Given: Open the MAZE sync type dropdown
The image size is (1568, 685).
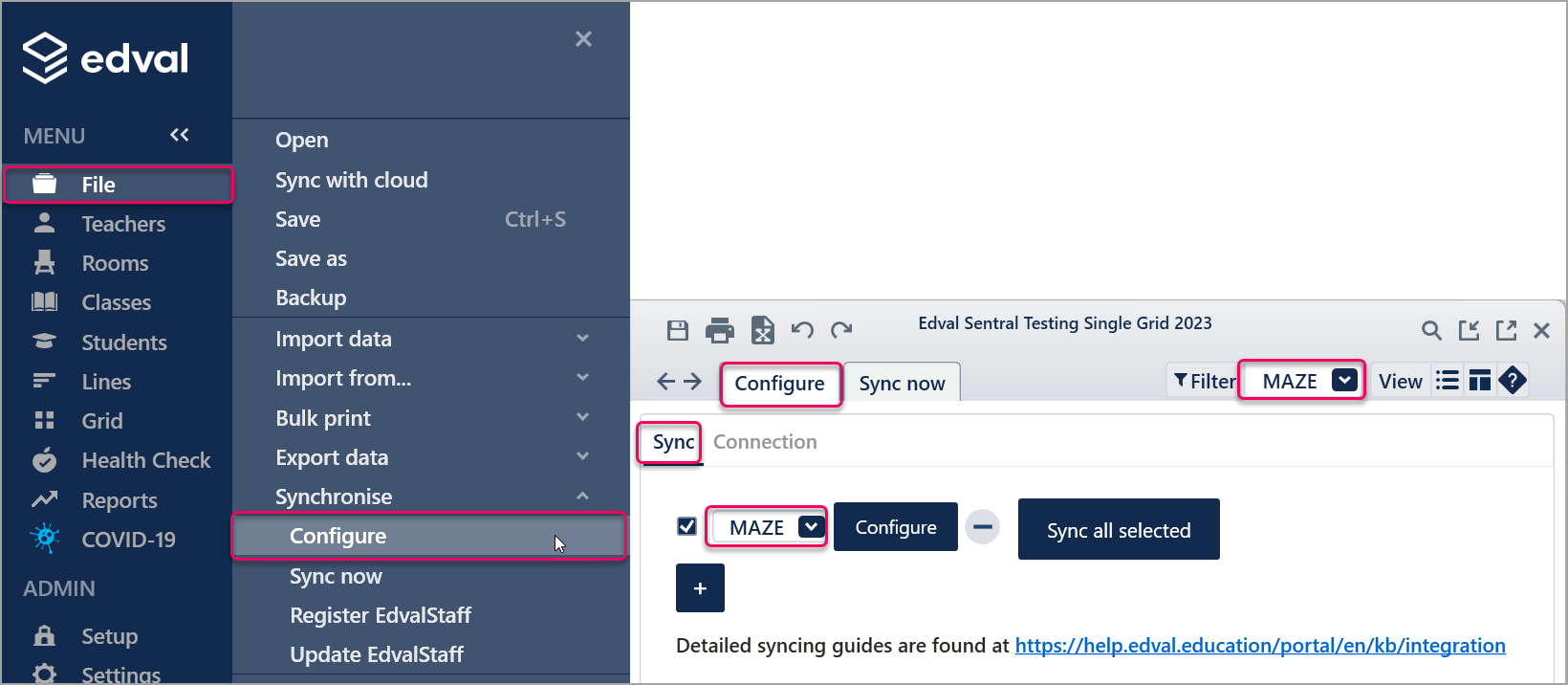Looking at the screenshot, I should pyautogui.click(x=768, y=527).
